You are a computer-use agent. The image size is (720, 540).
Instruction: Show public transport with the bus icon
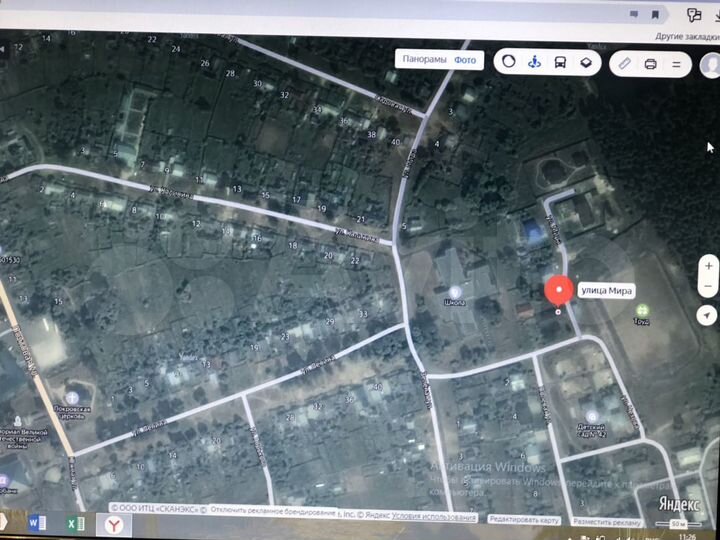click(560, 62)
